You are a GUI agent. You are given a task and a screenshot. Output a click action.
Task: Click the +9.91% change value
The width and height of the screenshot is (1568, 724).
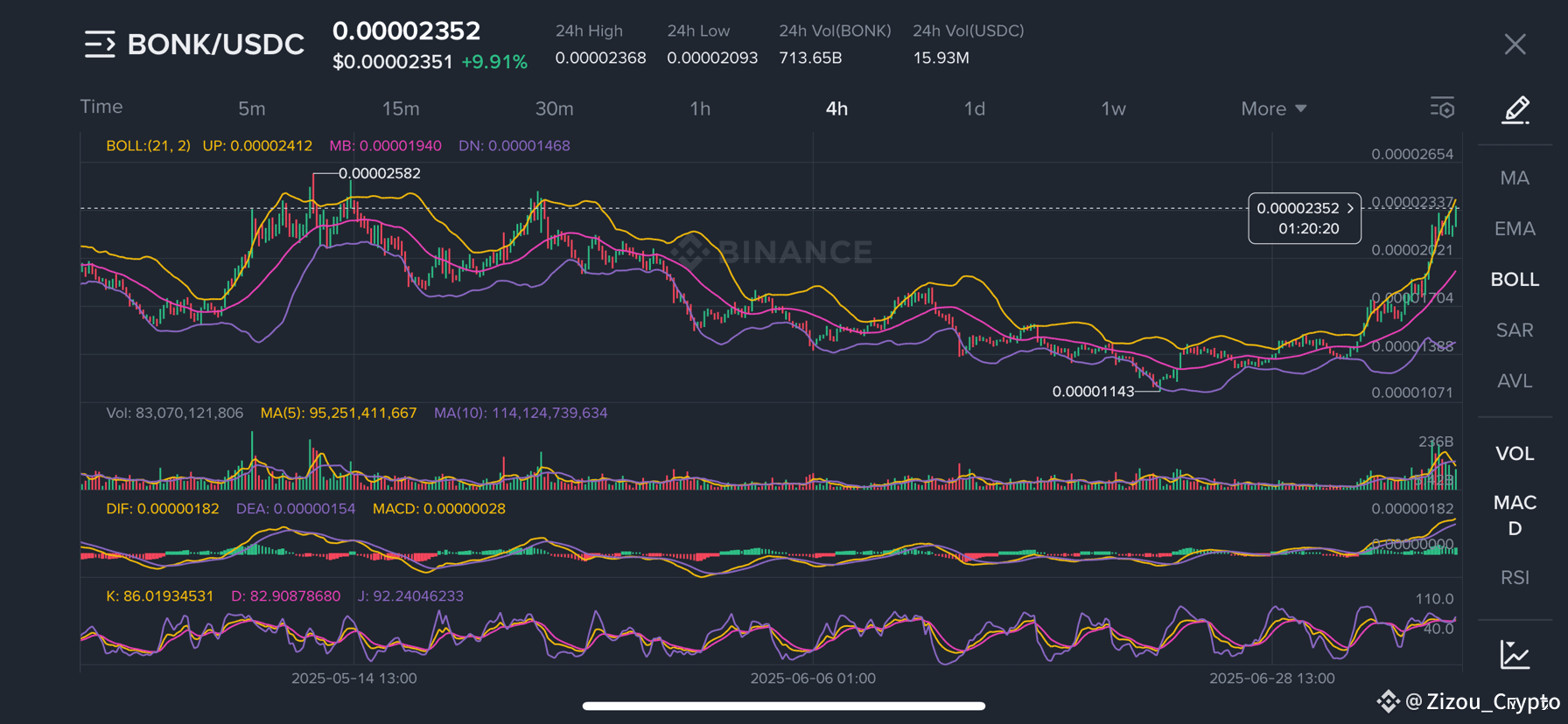pyautogui.click(x=494, y=62)
